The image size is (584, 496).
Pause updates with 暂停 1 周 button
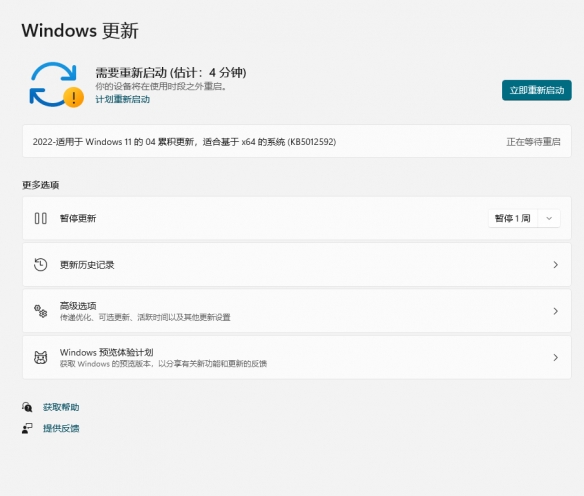512,218
